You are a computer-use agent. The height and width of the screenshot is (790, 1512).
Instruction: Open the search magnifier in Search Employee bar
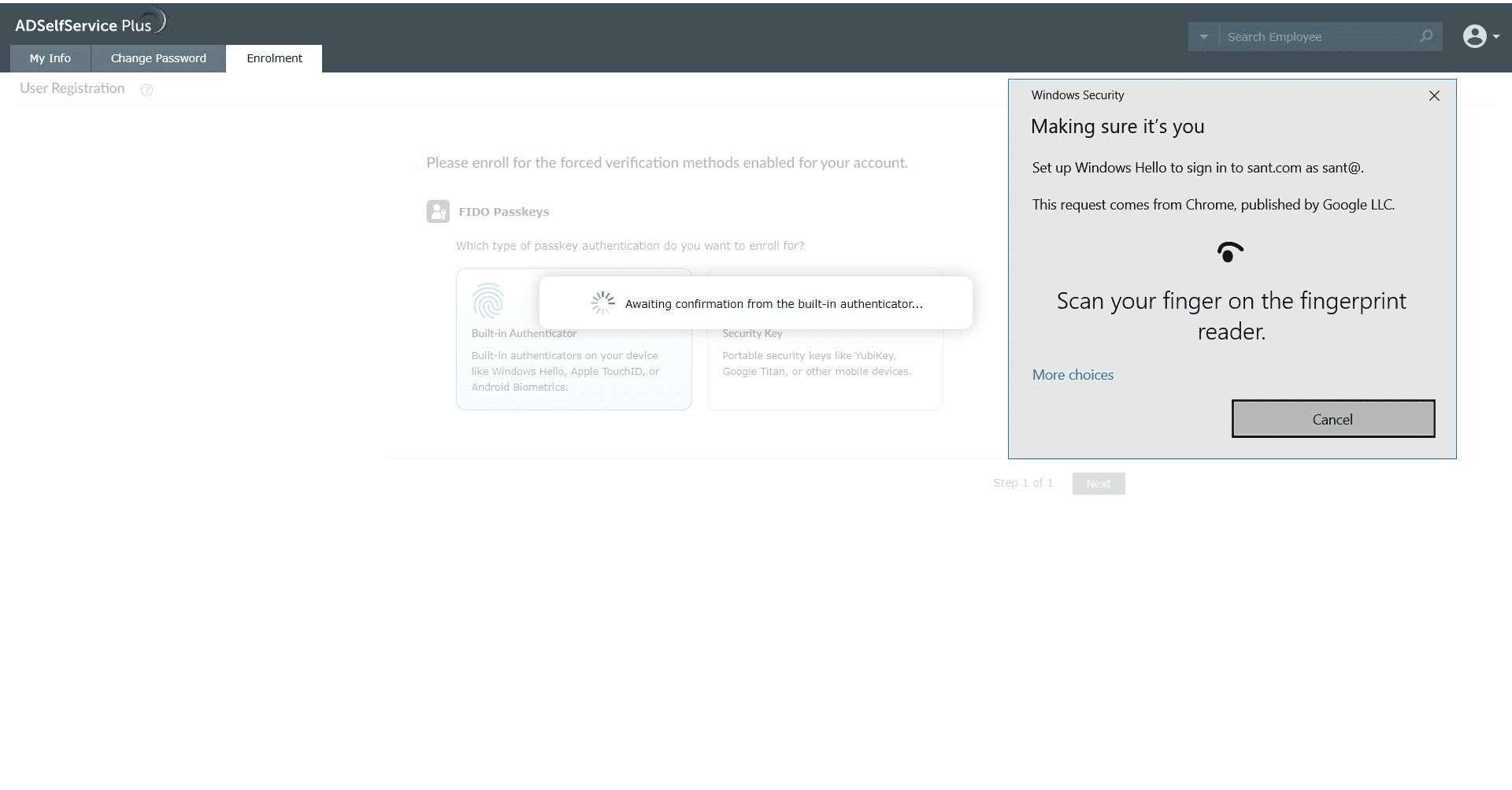tap(1426, 36)
